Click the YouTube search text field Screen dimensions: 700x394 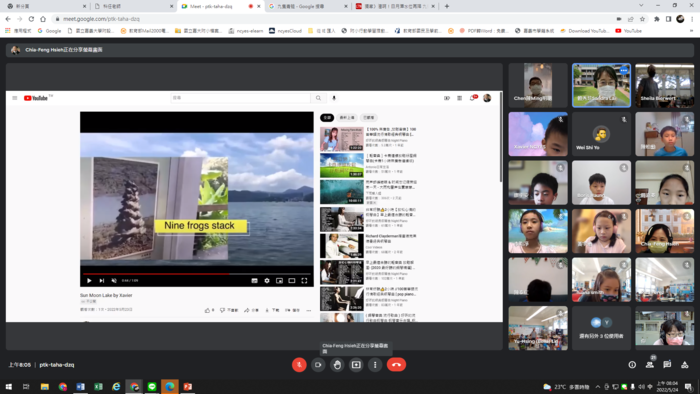(241, 98)
